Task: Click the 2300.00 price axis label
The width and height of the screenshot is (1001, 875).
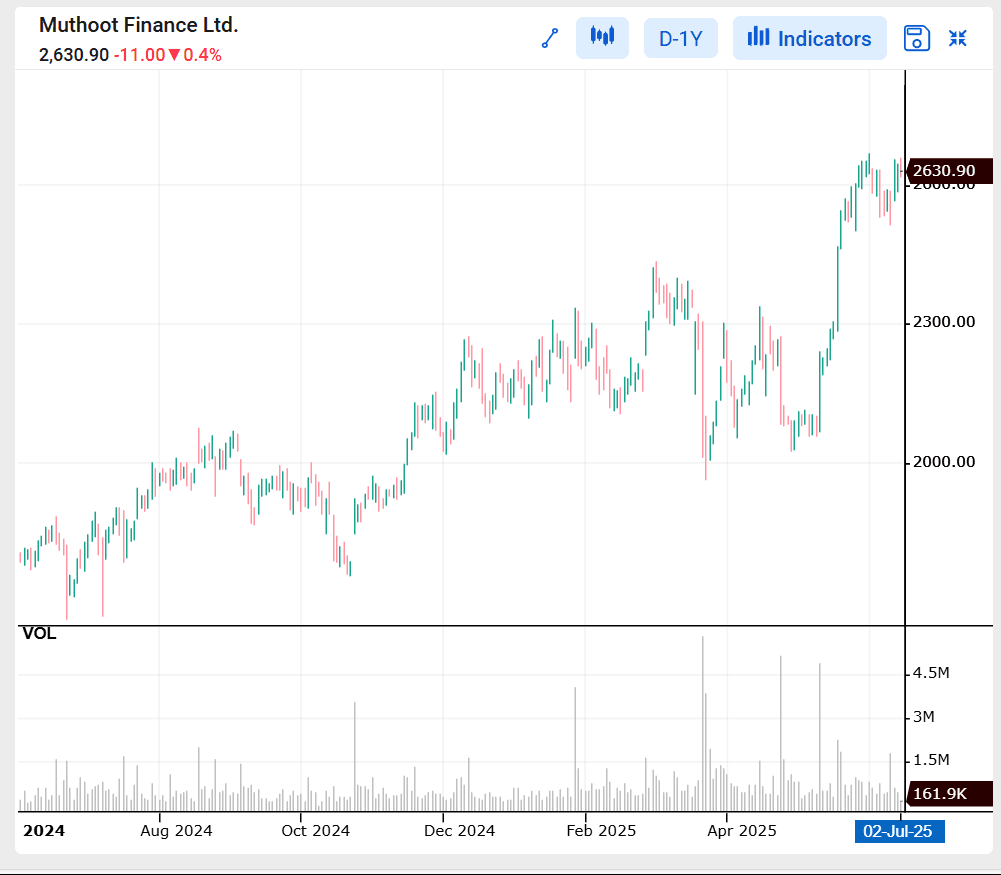Action: (944, 322)
